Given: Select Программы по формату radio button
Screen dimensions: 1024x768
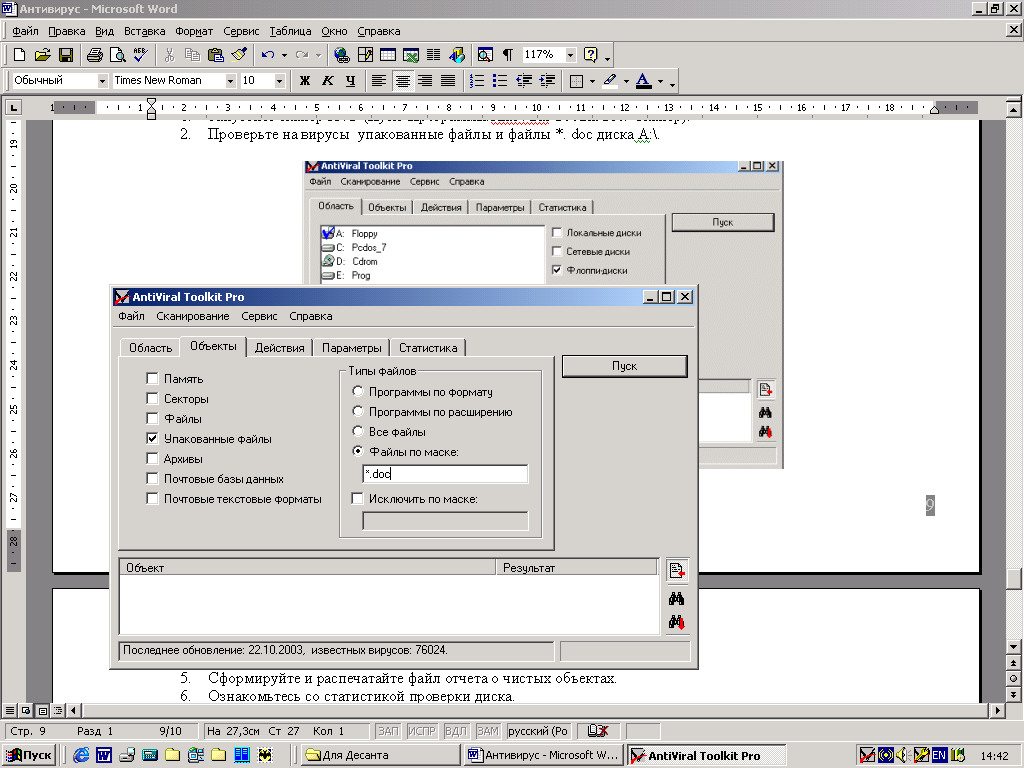Looking at the screenshot, I should [357, 391].
